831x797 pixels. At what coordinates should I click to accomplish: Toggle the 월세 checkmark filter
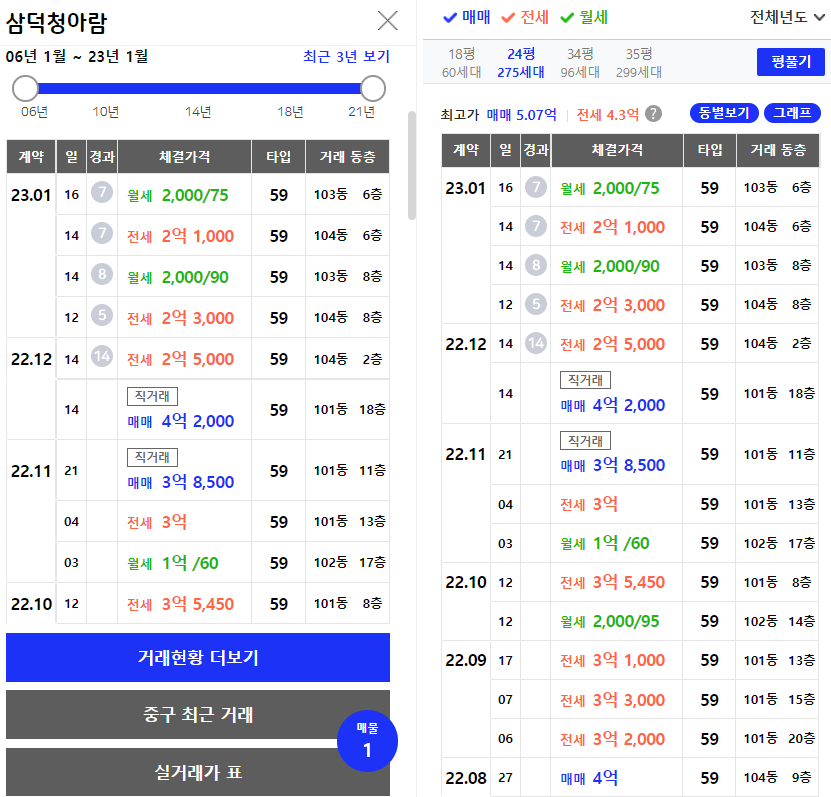click(584, 17)
